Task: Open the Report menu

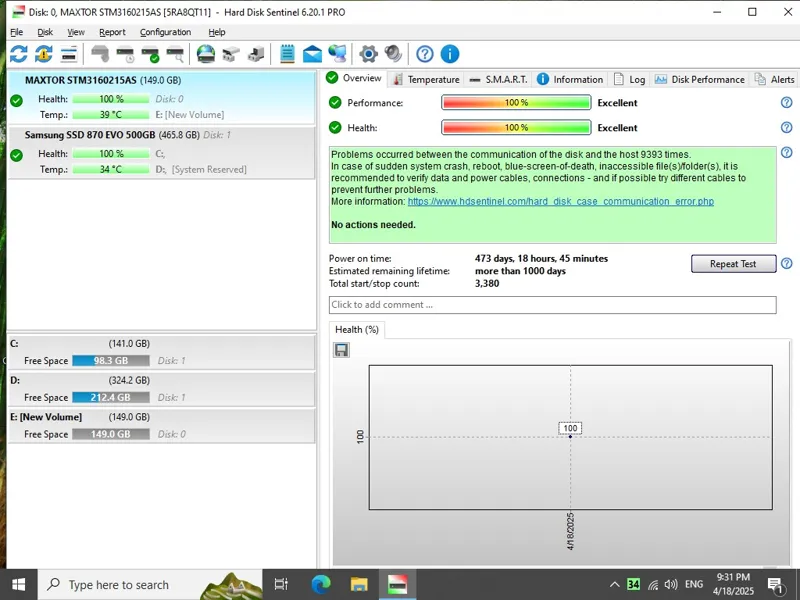Action: [112, 32]
